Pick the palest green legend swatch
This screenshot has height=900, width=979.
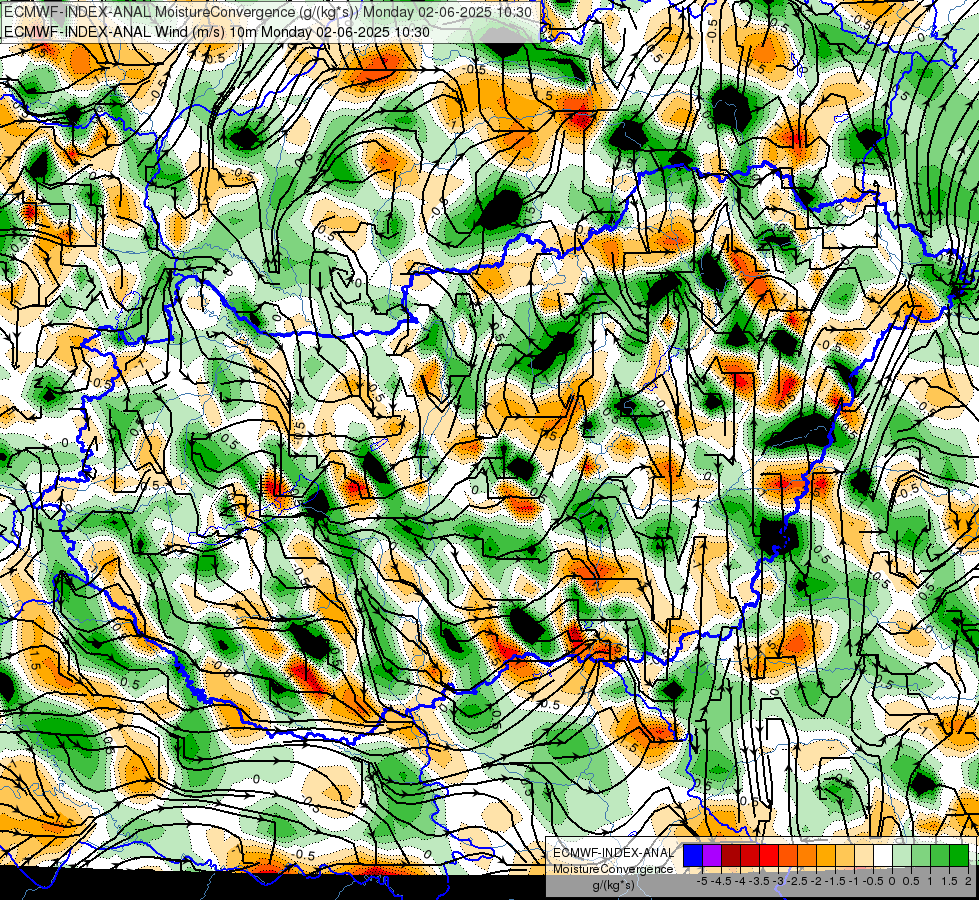902,856
